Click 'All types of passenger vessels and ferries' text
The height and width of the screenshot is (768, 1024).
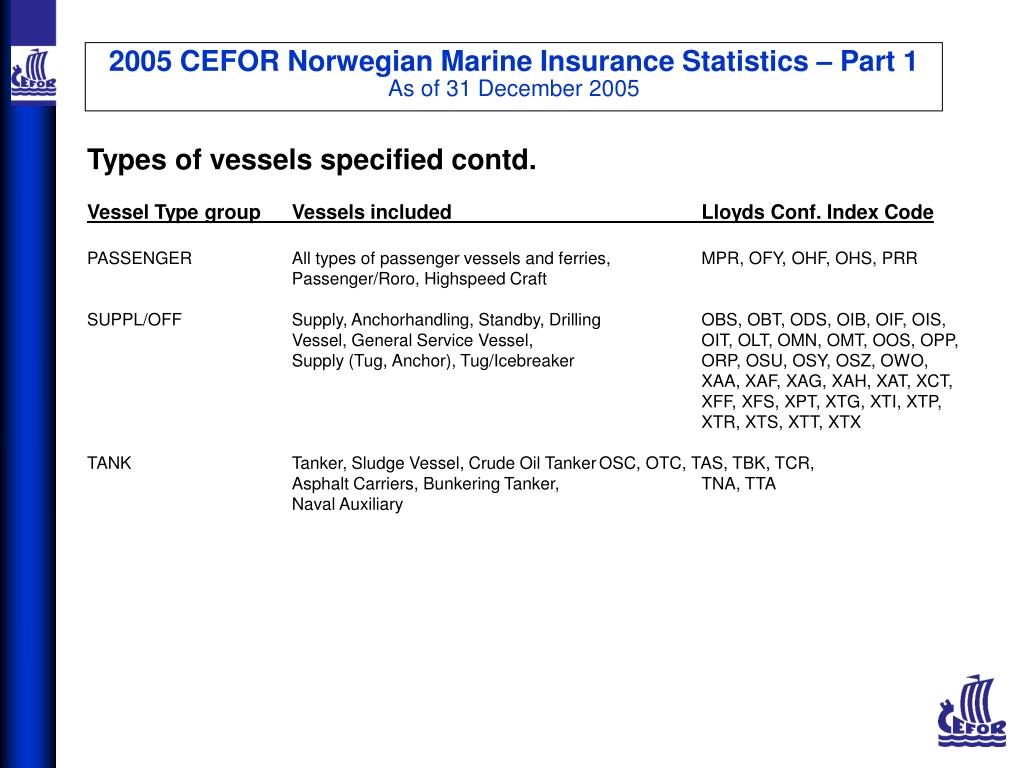[x=451, y=259]
